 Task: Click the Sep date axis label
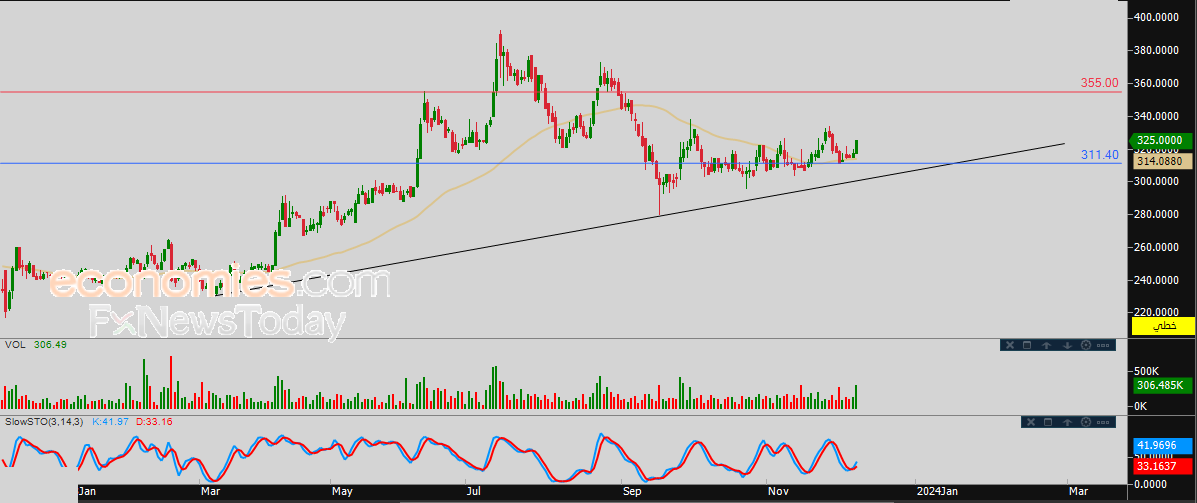point(631,491)
